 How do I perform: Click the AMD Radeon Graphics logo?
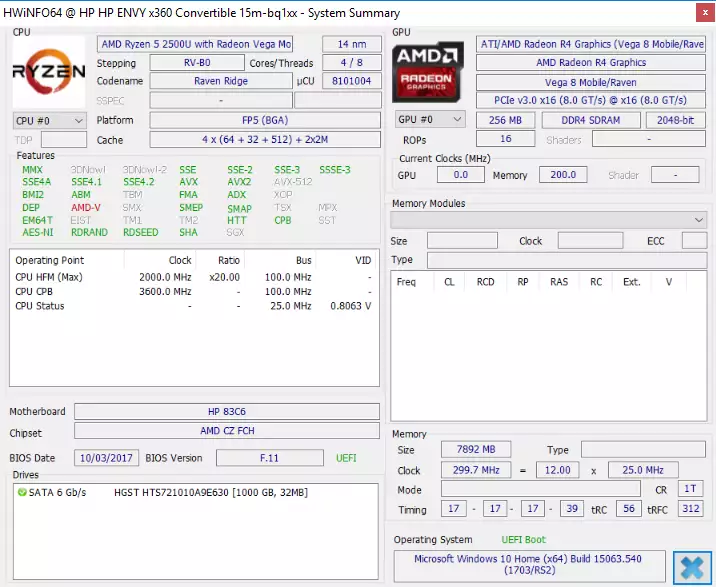click(x=427, y=72)
